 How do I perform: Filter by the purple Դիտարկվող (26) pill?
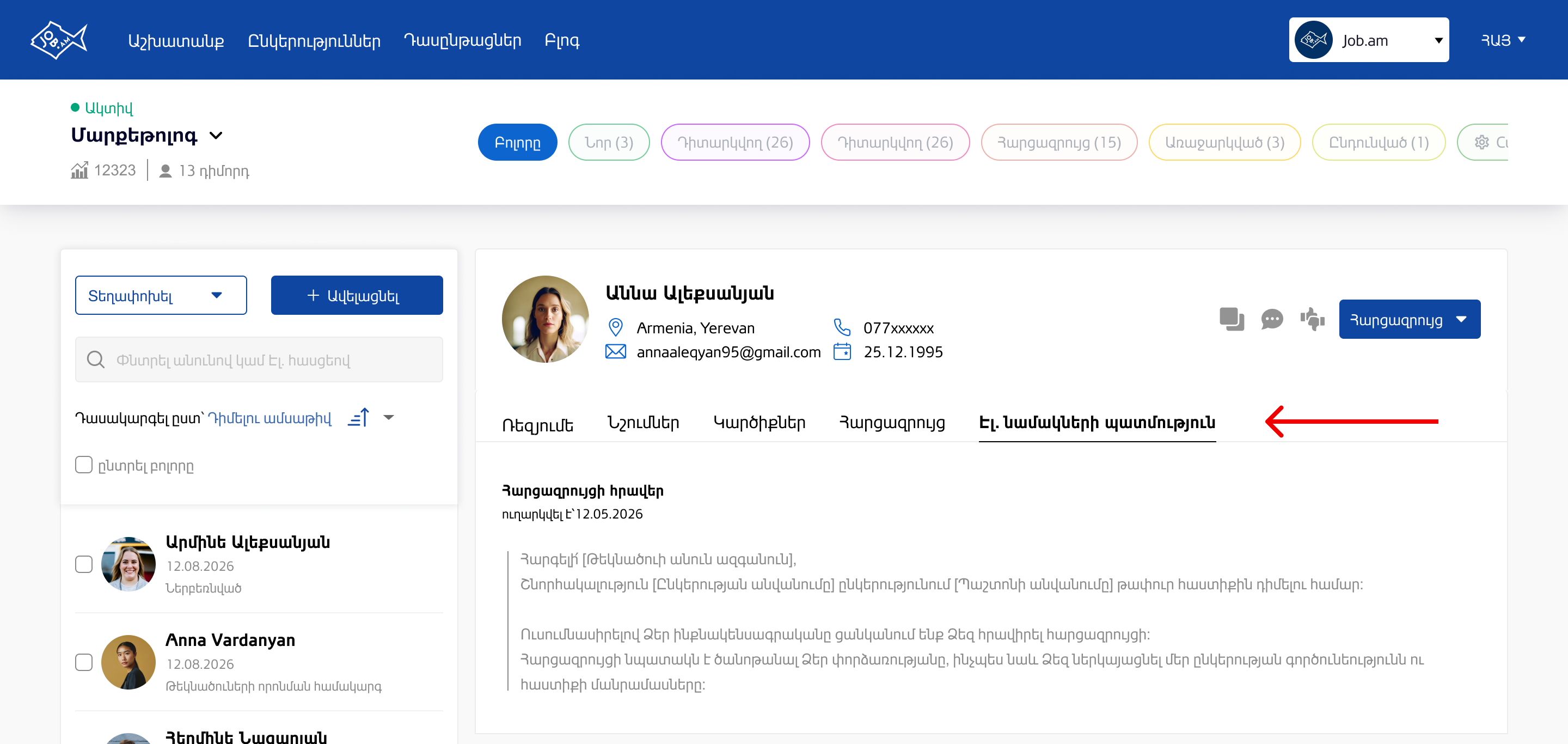[734, 143]
